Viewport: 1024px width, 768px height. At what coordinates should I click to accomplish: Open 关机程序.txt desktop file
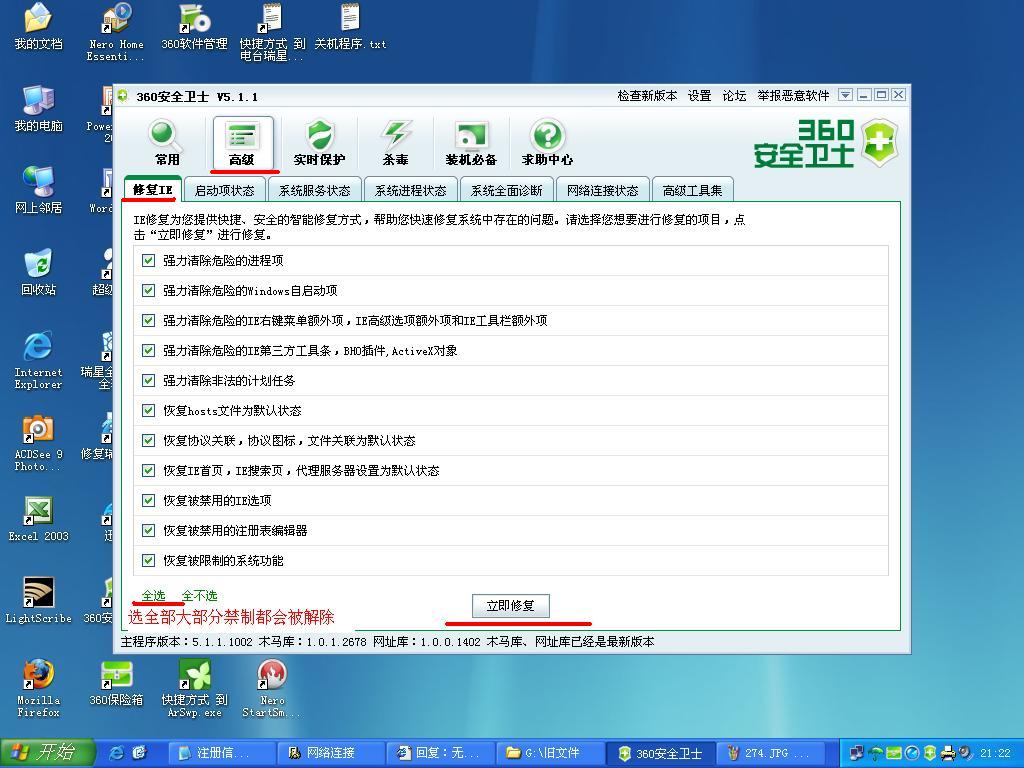[350, 27]
